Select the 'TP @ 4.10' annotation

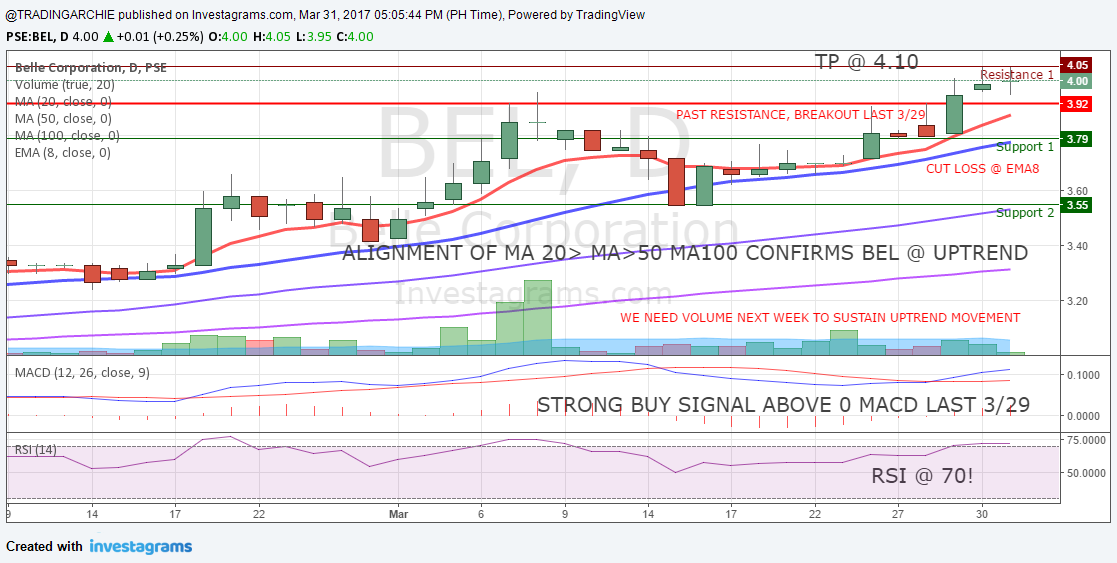pos(866,61)
